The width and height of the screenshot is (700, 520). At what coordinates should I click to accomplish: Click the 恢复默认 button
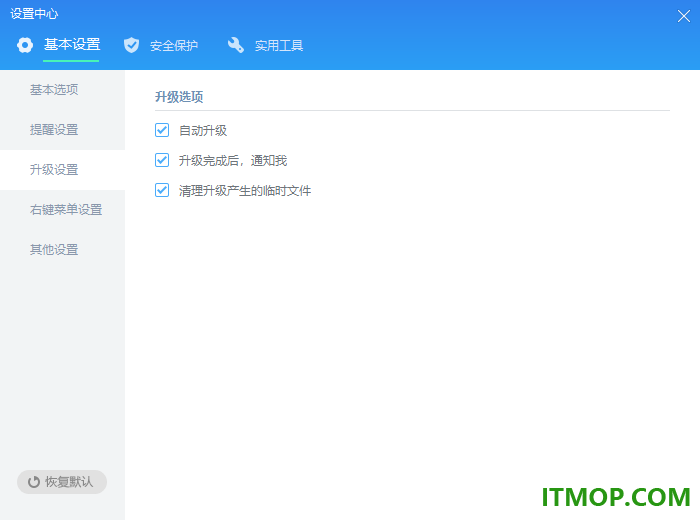pos(62,482)
